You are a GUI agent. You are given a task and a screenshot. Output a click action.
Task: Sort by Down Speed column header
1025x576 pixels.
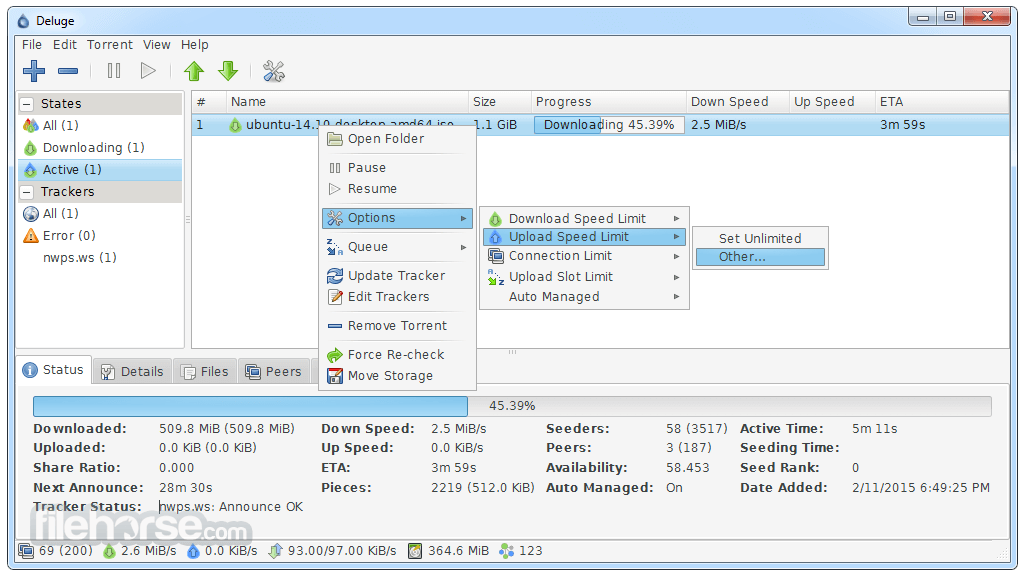pos(738,102)
